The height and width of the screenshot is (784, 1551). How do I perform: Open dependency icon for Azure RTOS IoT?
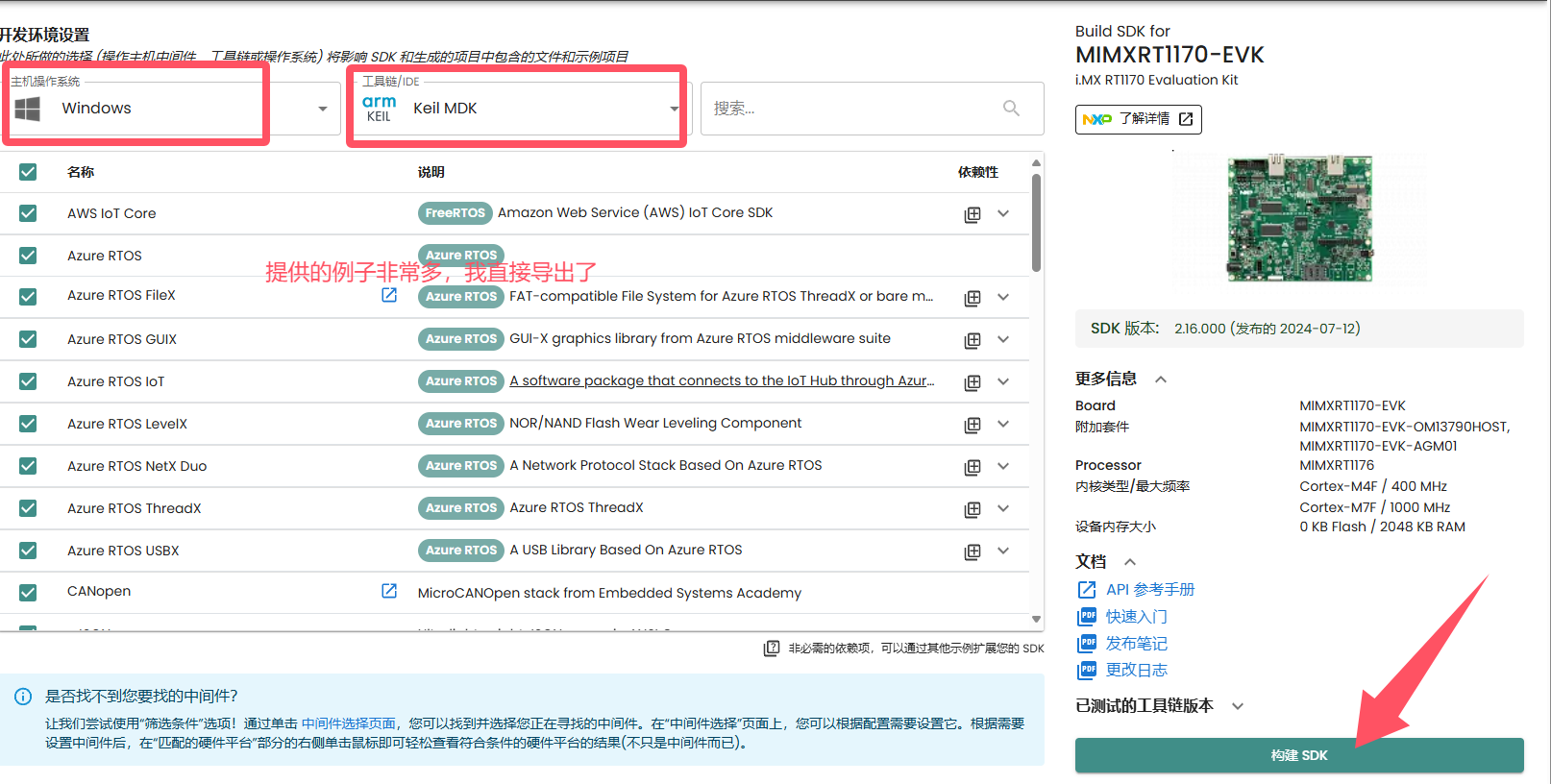point(972,382)
